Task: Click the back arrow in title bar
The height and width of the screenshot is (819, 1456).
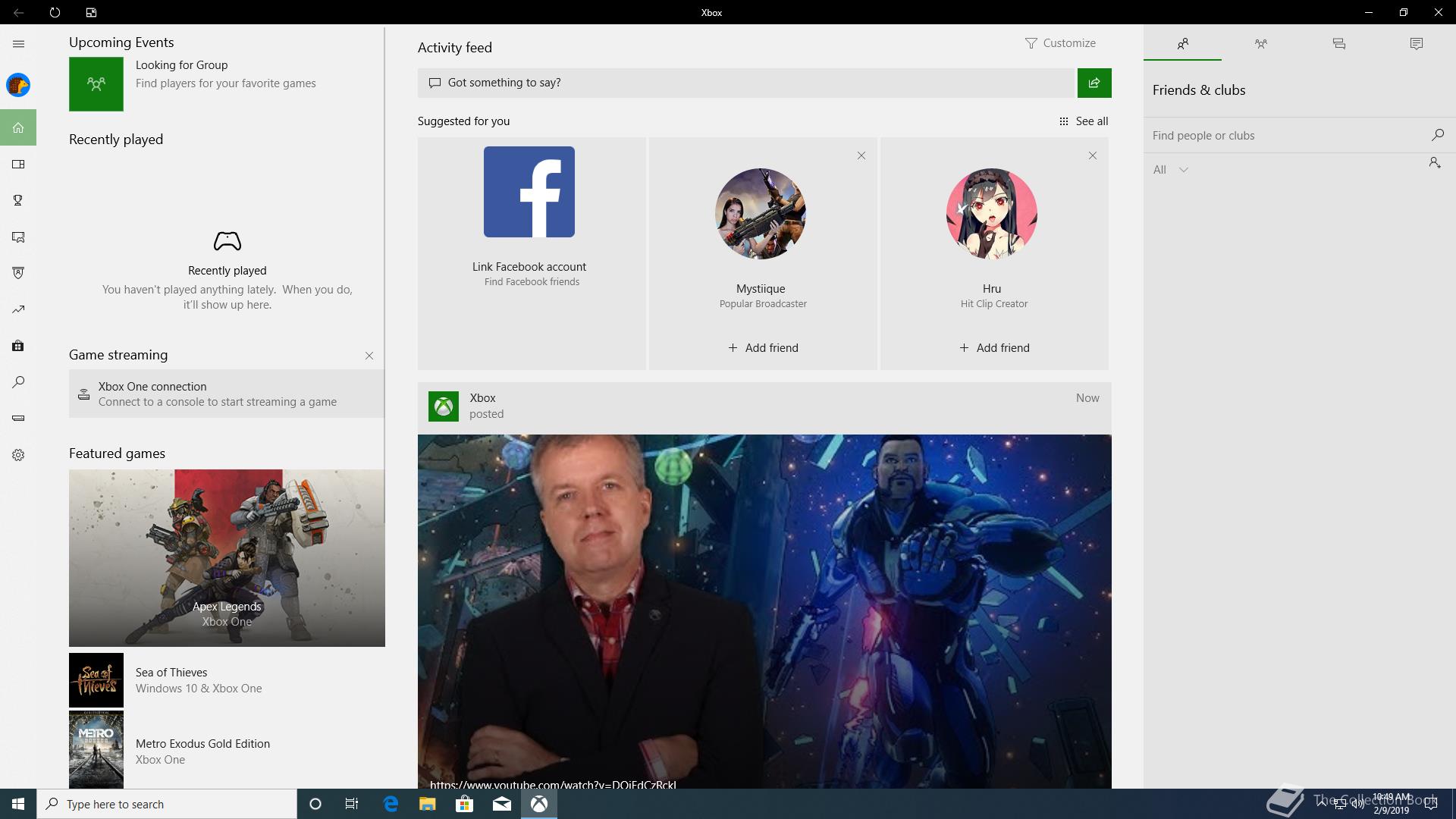Action: pos(18,12)
